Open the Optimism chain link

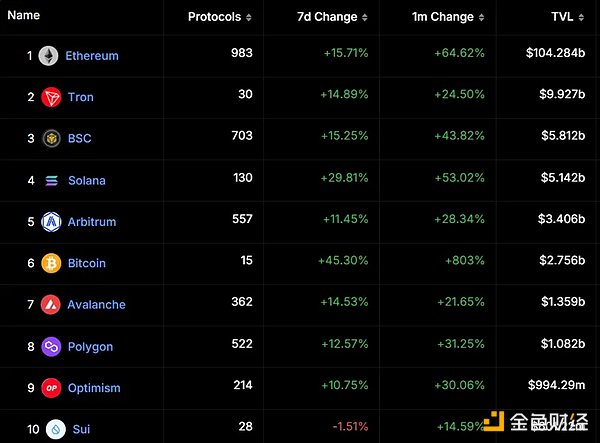pos(94,387)
